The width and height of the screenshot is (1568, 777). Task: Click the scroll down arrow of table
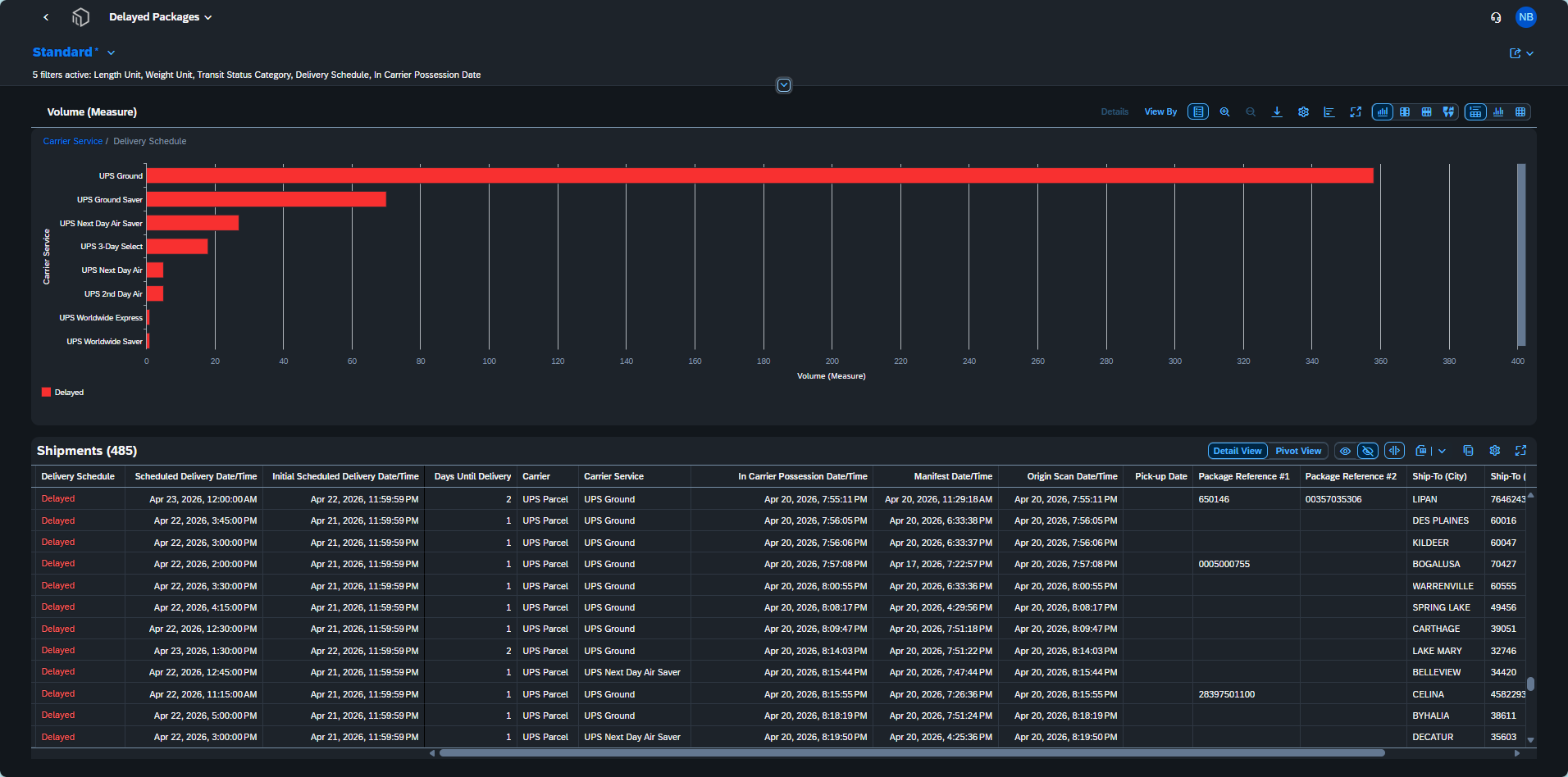[1530, 740]
